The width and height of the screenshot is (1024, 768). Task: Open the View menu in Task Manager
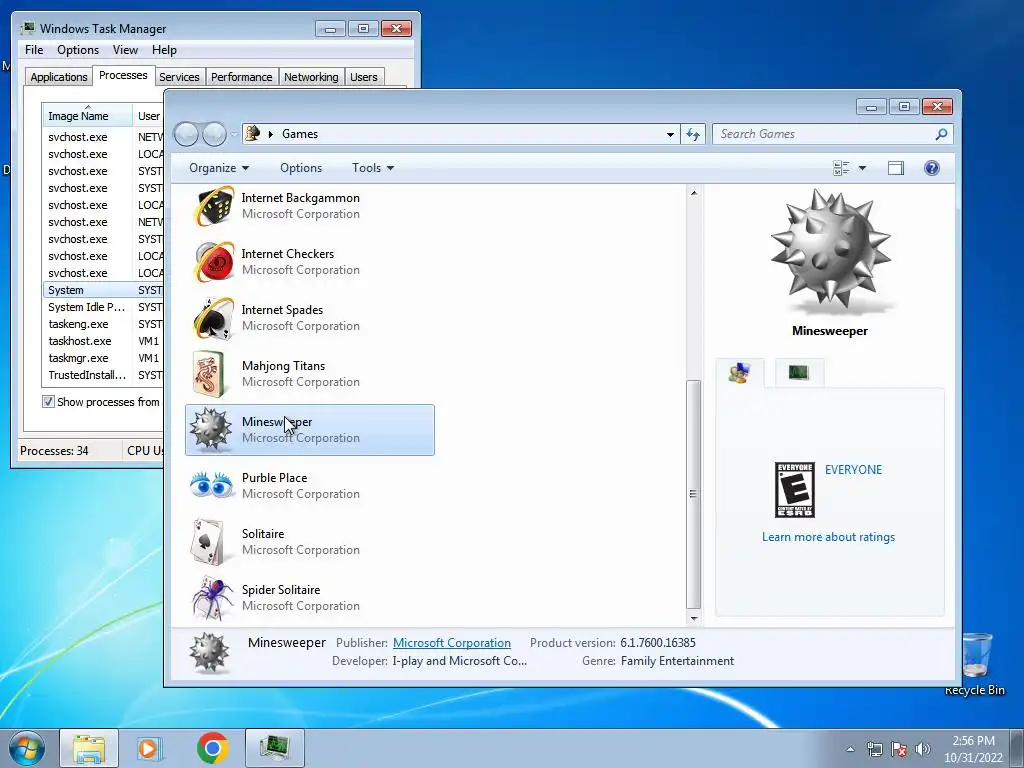[125, 50]
